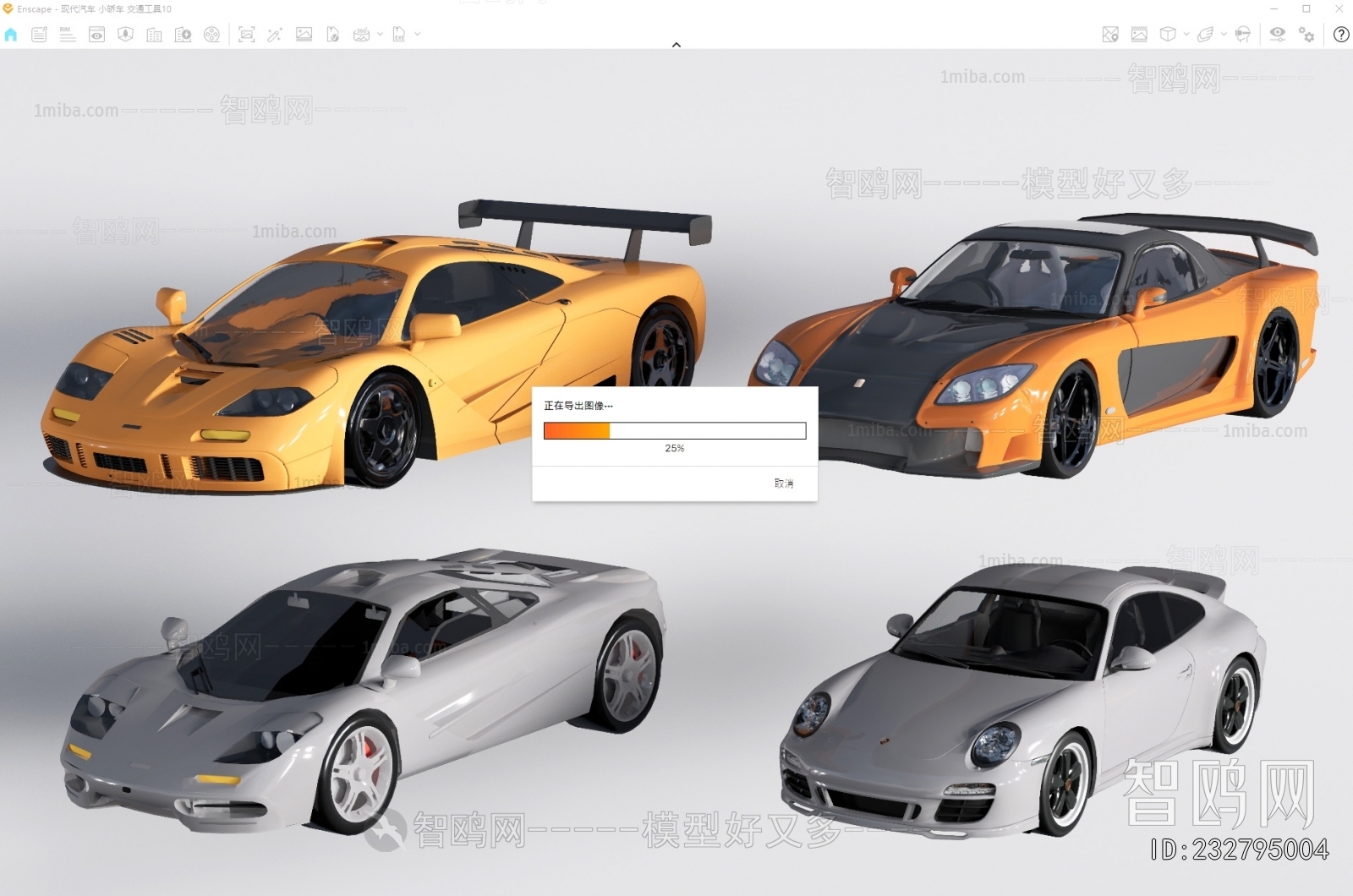Click the Enscape home icon
Image resolution: width=1353 pixels, height=896 pixels.
11,35
